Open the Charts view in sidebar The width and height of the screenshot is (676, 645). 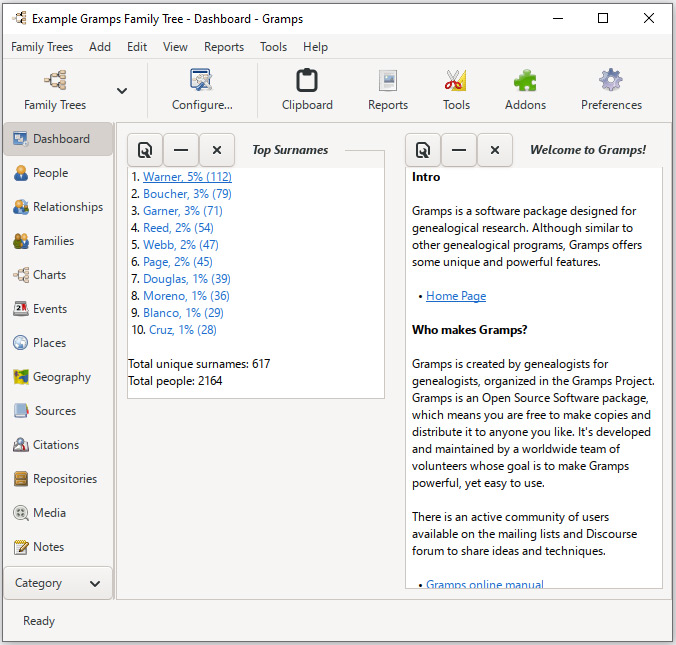coord(58,275)
